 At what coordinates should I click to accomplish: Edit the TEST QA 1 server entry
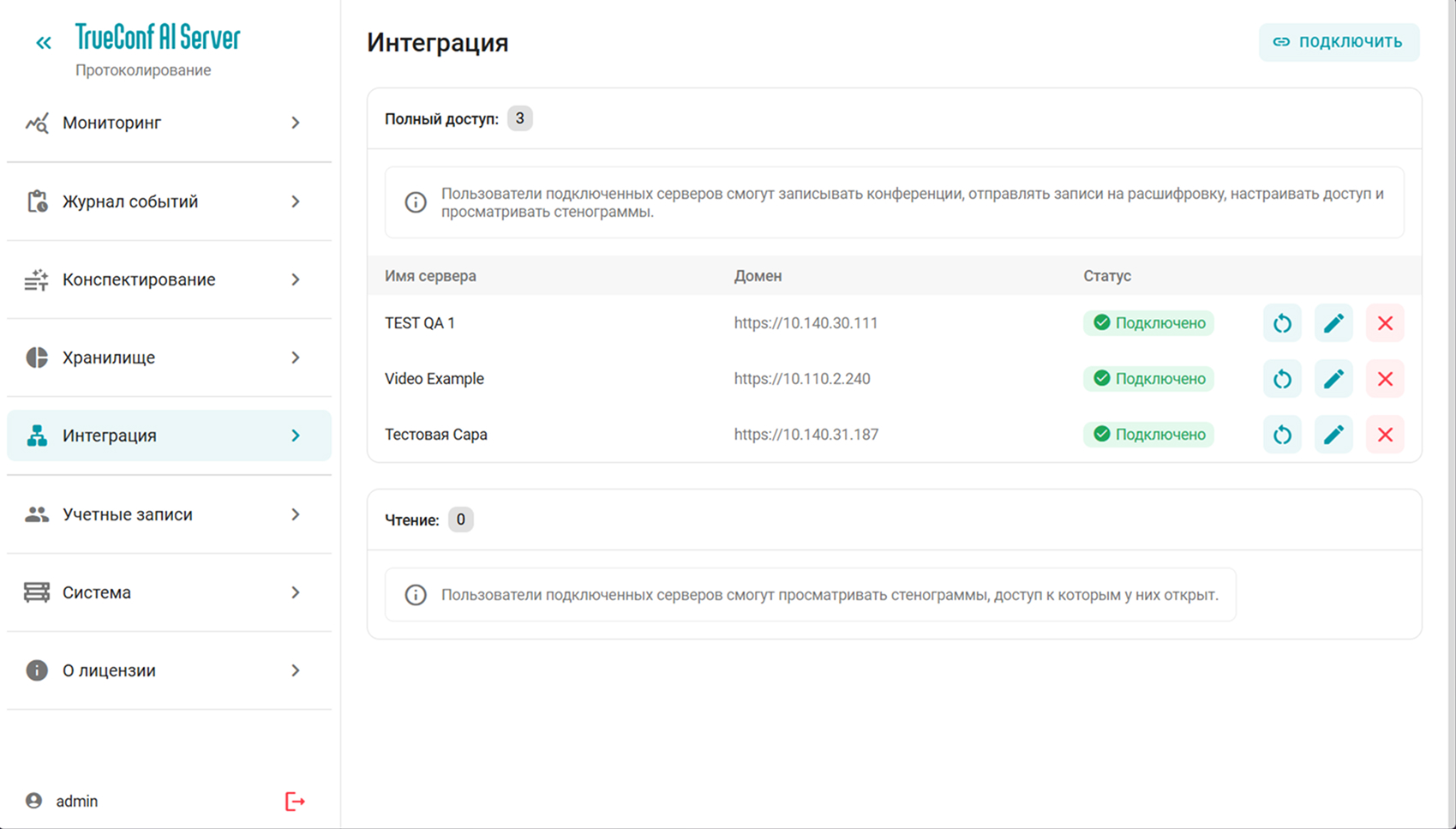(1333, 323)
